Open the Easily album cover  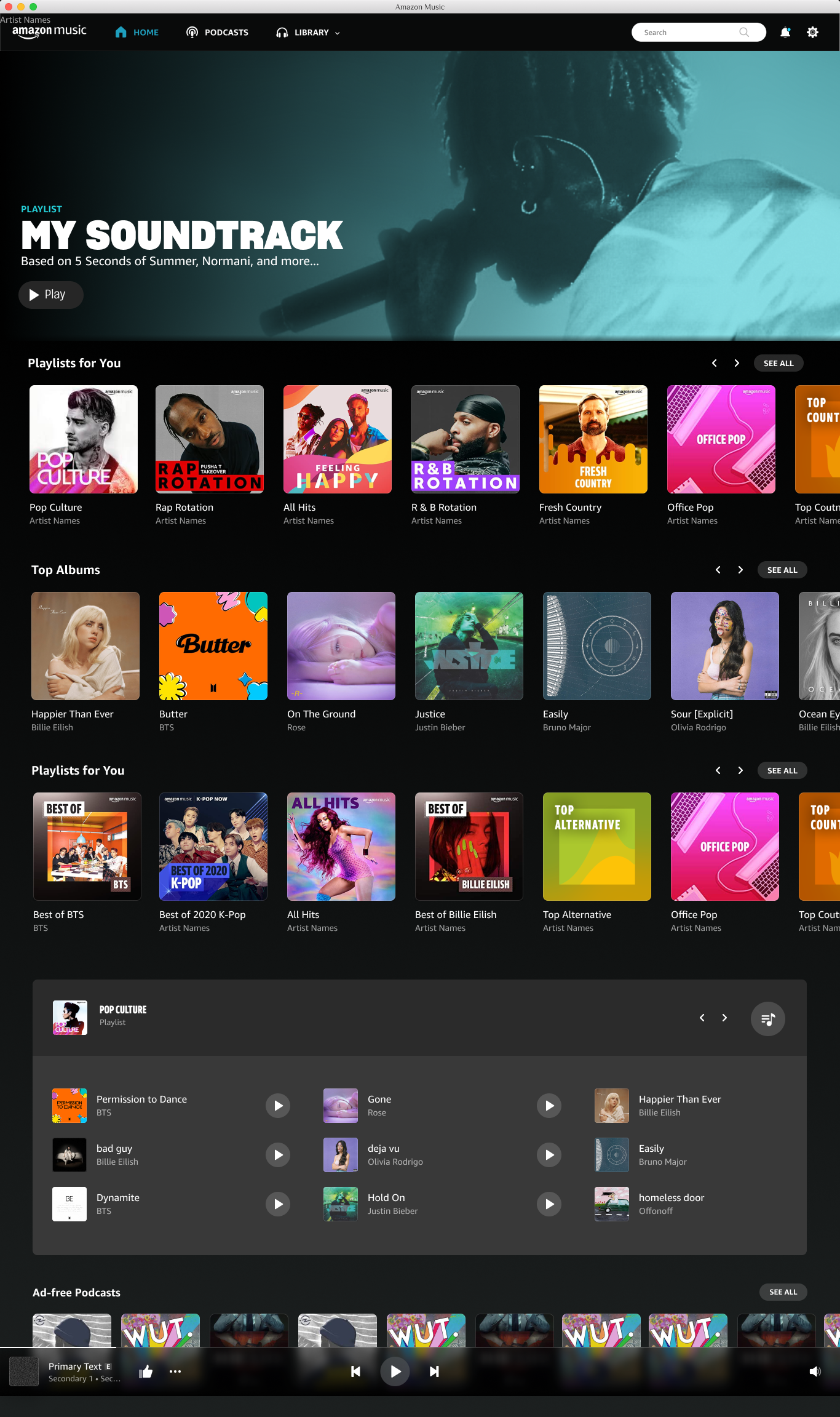(x=597, y=646)
